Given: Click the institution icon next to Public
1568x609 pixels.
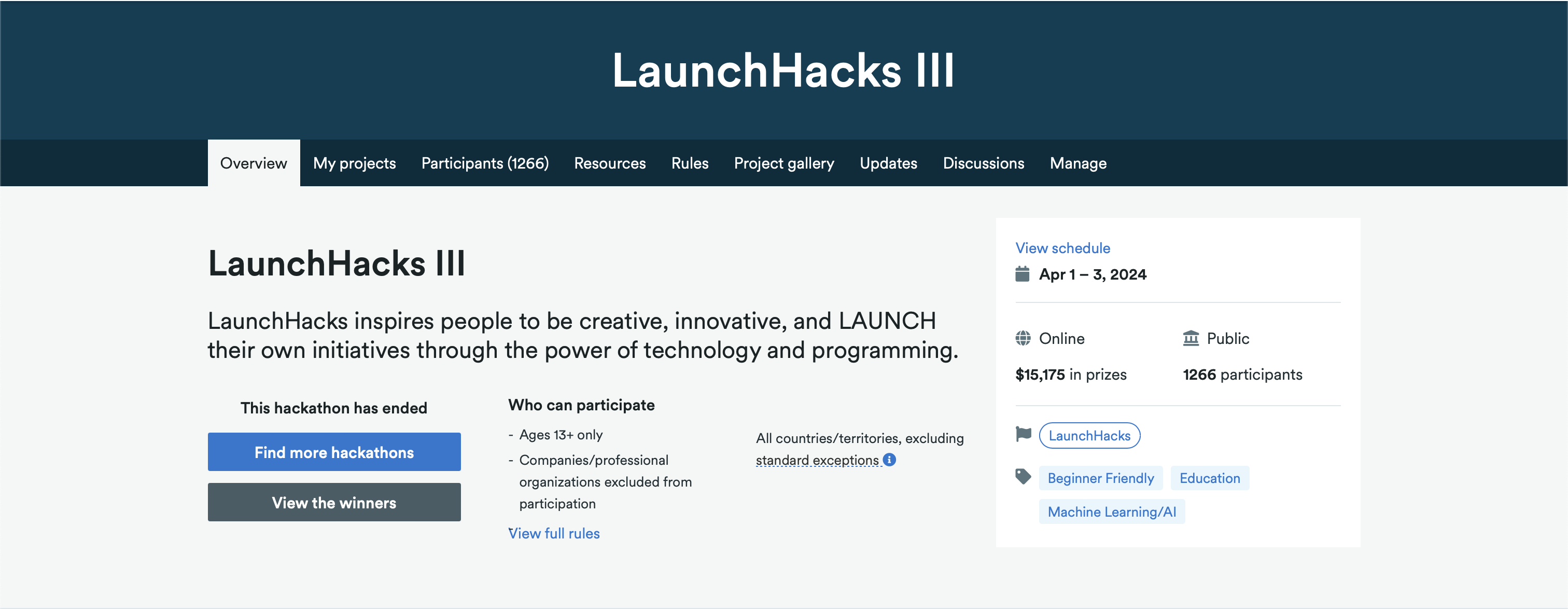Looking at the screenshot, I should coord(1191,338).
